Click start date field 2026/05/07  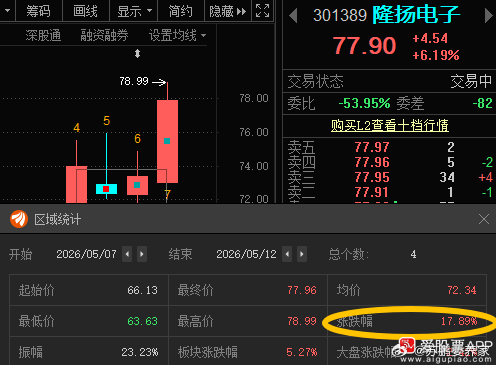86,254
